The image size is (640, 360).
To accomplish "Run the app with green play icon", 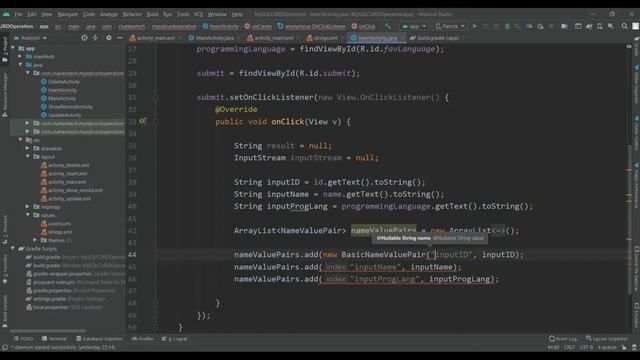I will point(474,26).
